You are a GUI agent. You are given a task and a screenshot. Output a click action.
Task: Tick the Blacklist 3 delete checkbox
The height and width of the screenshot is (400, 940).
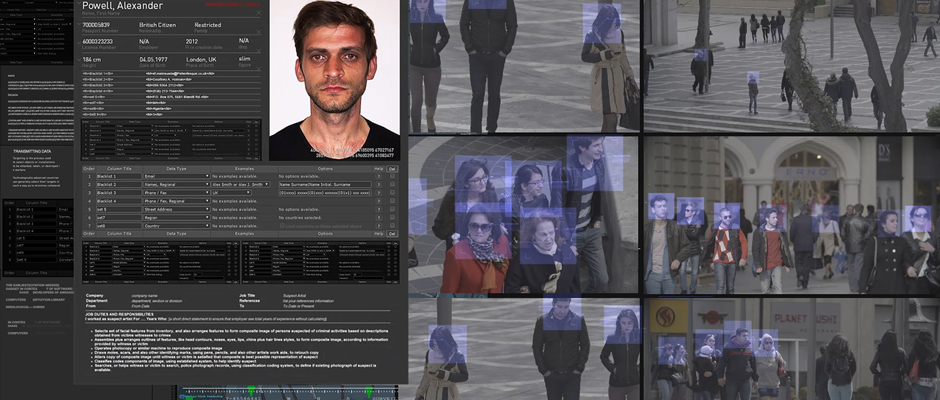392,193
